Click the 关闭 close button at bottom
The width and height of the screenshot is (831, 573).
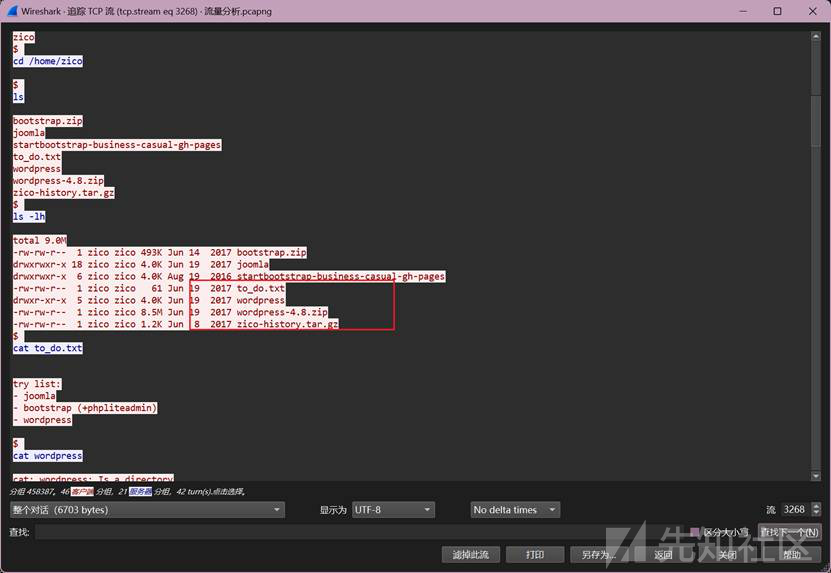727,555
